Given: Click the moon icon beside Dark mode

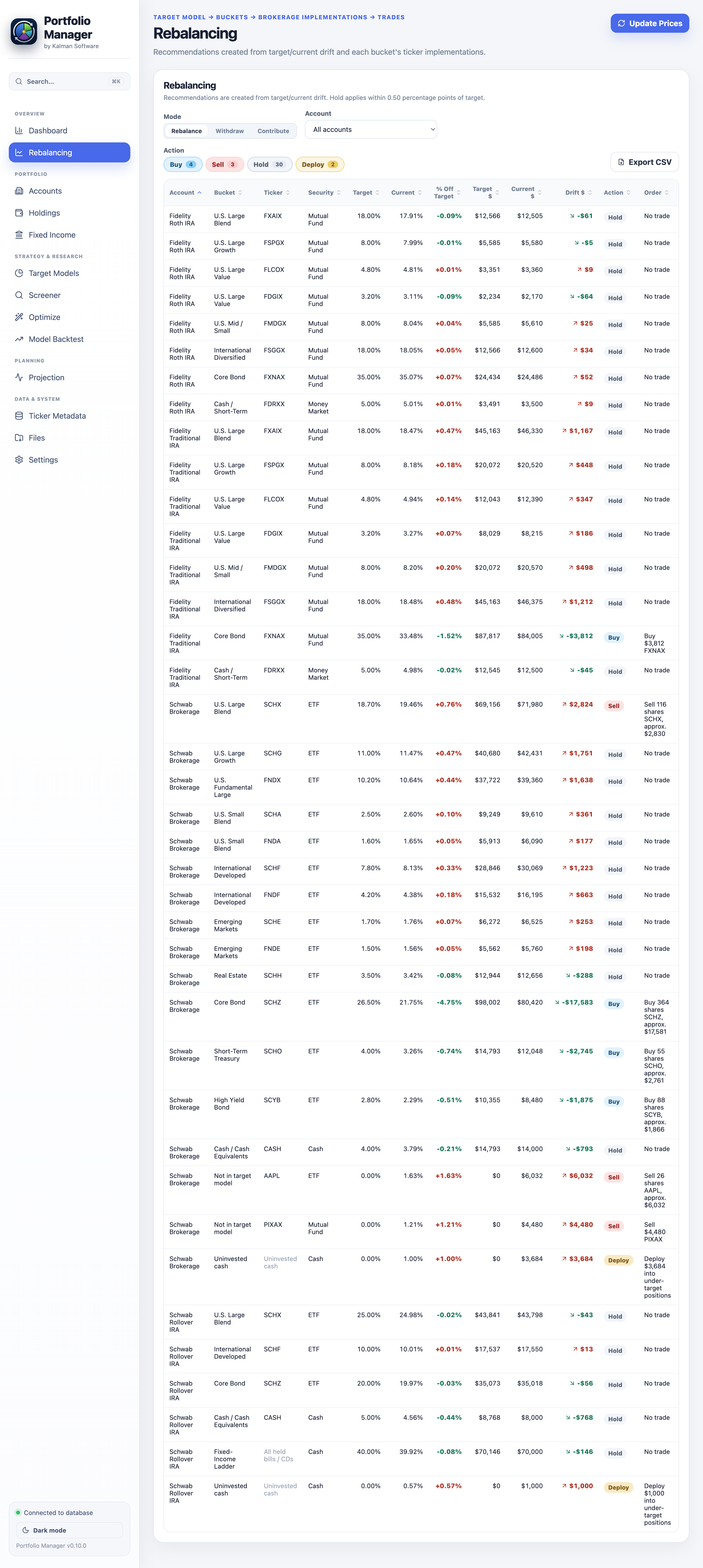Looking at the screenshot, I should point(26,1530).
